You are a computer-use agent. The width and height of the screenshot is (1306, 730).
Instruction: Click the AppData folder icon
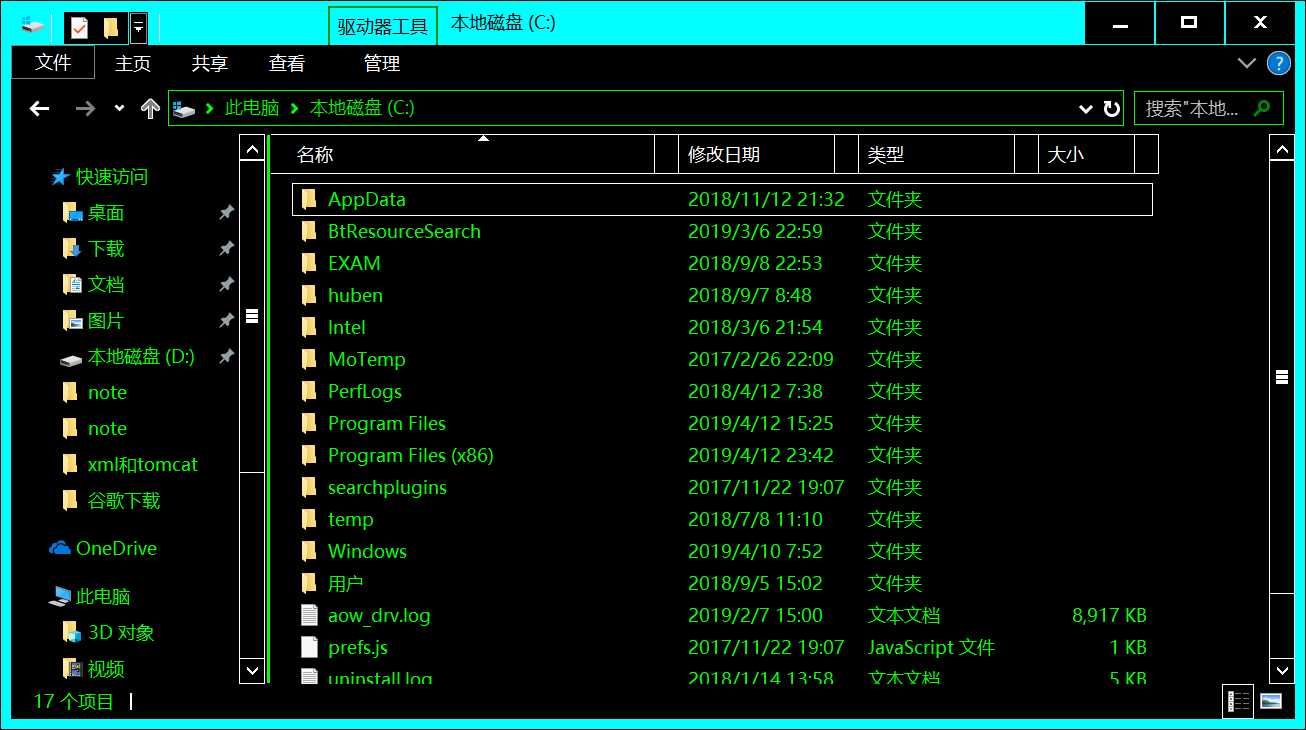pos(309,199)
